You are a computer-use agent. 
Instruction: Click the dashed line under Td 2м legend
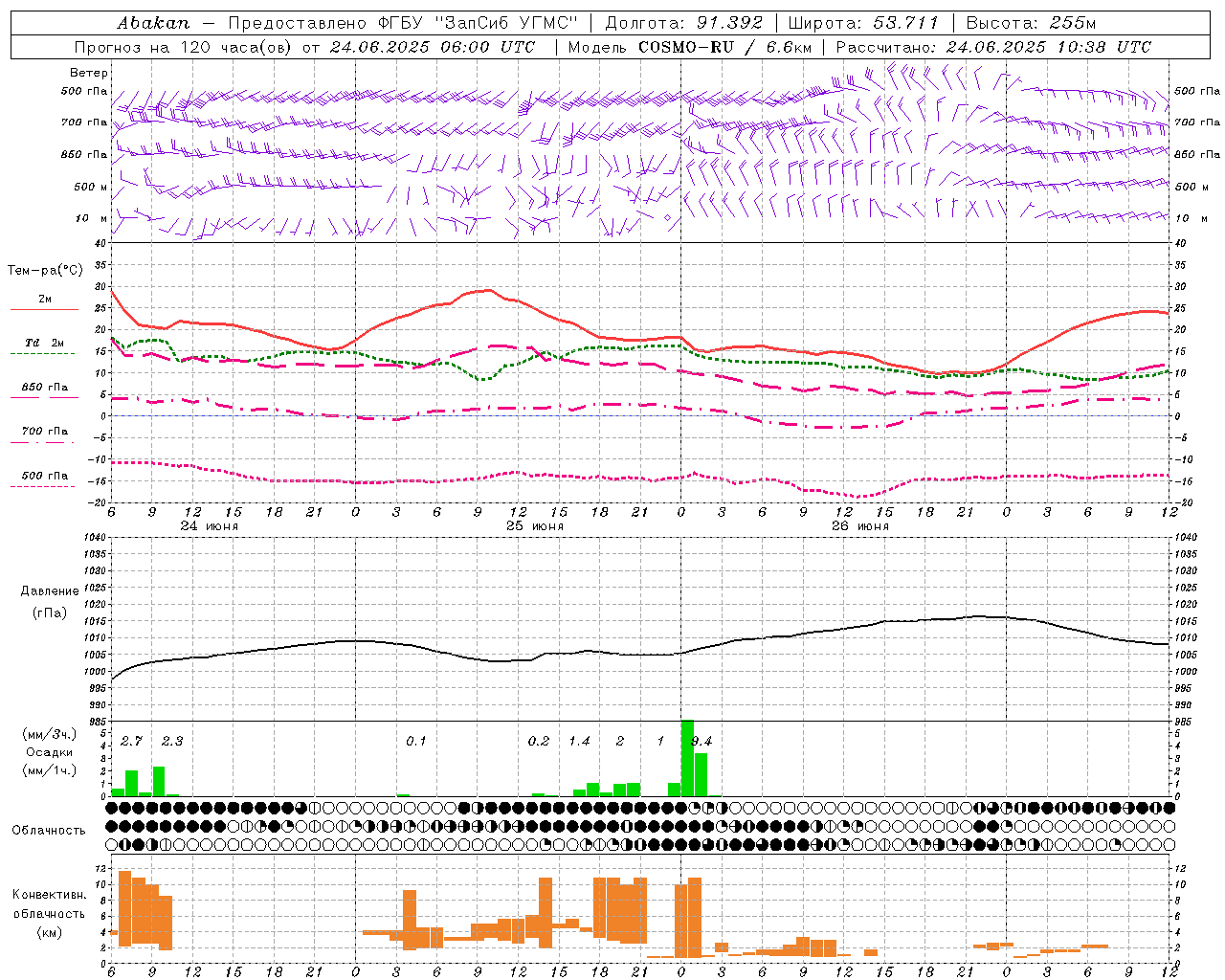(x=42, y=354)
